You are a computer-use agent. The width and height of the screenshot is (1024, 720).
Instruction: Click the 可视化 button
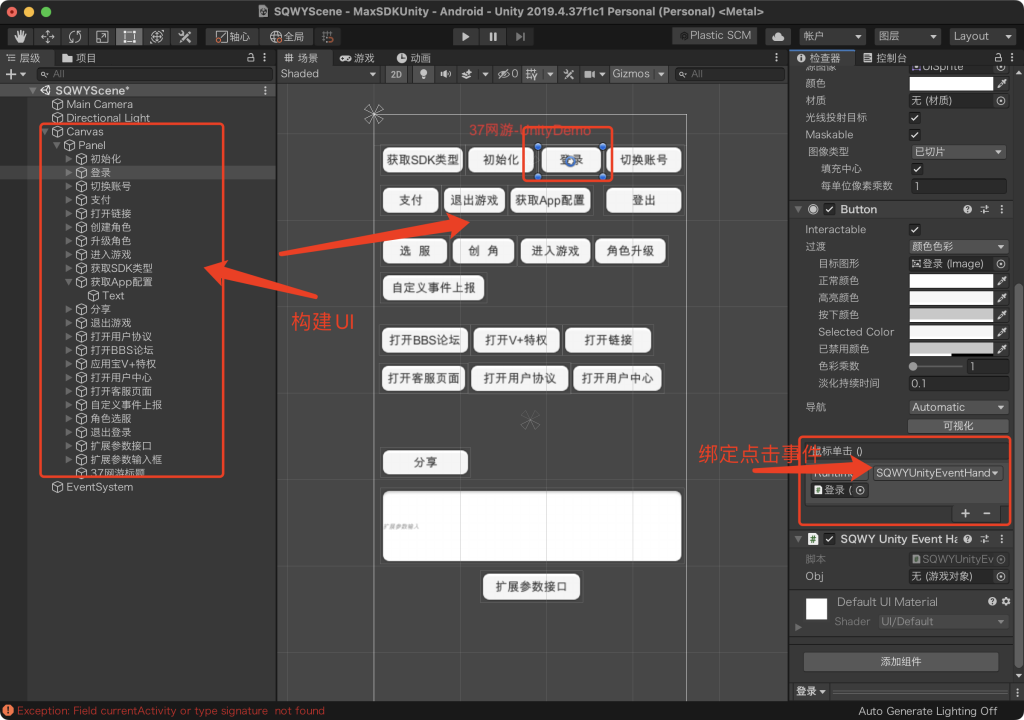pyautogui.click(x=958, y=426)
